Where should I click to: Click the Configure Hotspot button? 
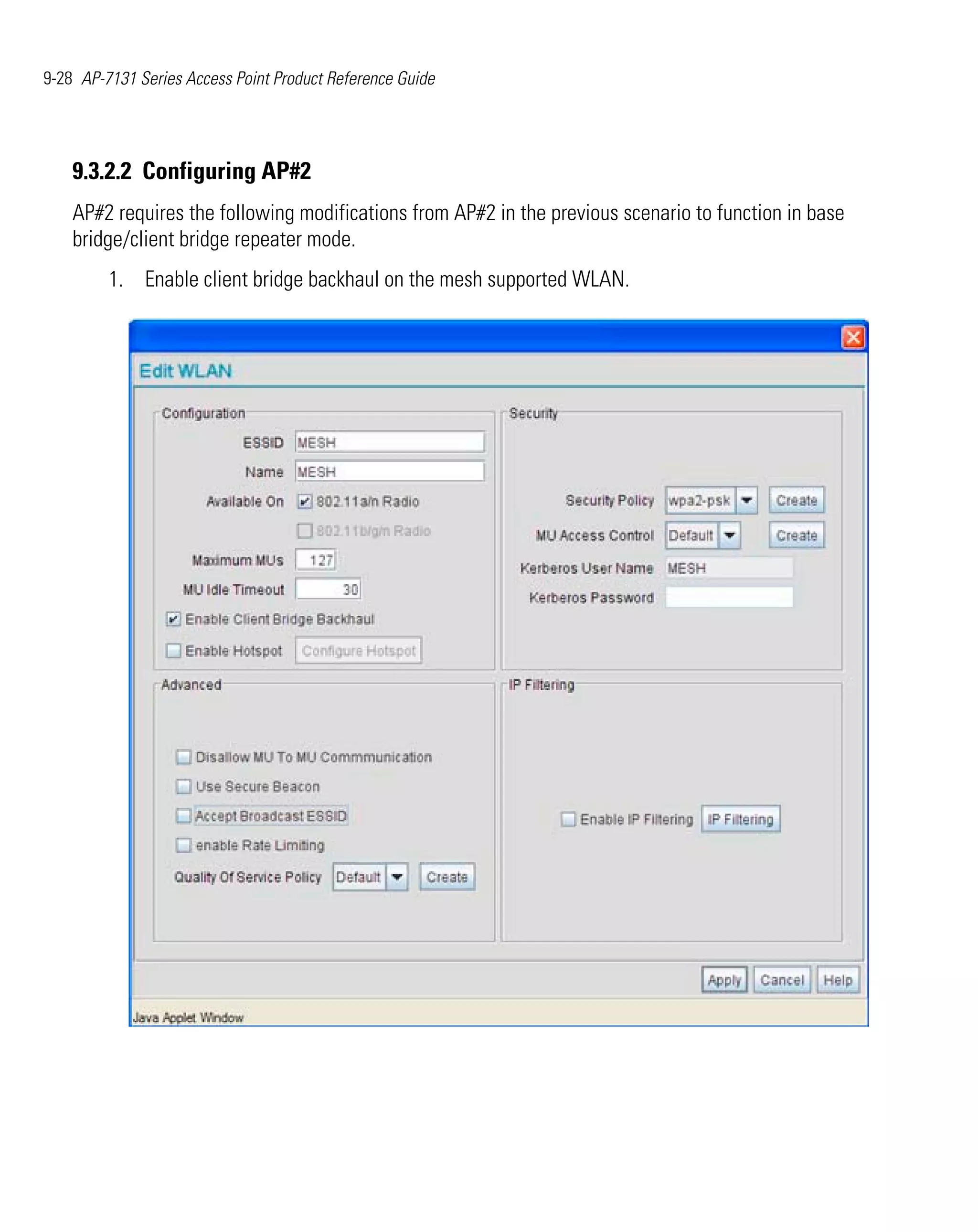click(358, 650)
